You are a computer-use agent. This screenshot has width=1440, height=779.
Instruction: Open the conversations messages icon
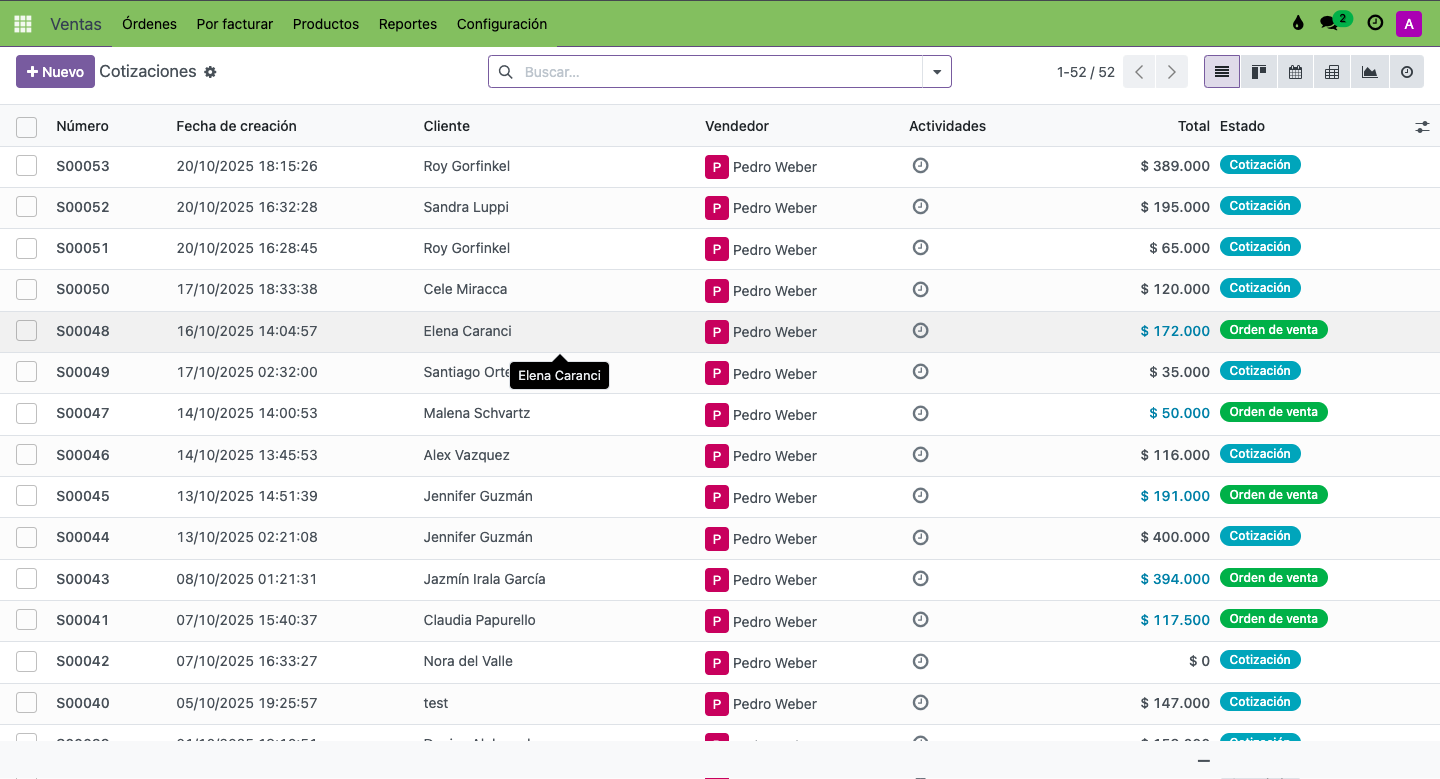coord(1329,24)
